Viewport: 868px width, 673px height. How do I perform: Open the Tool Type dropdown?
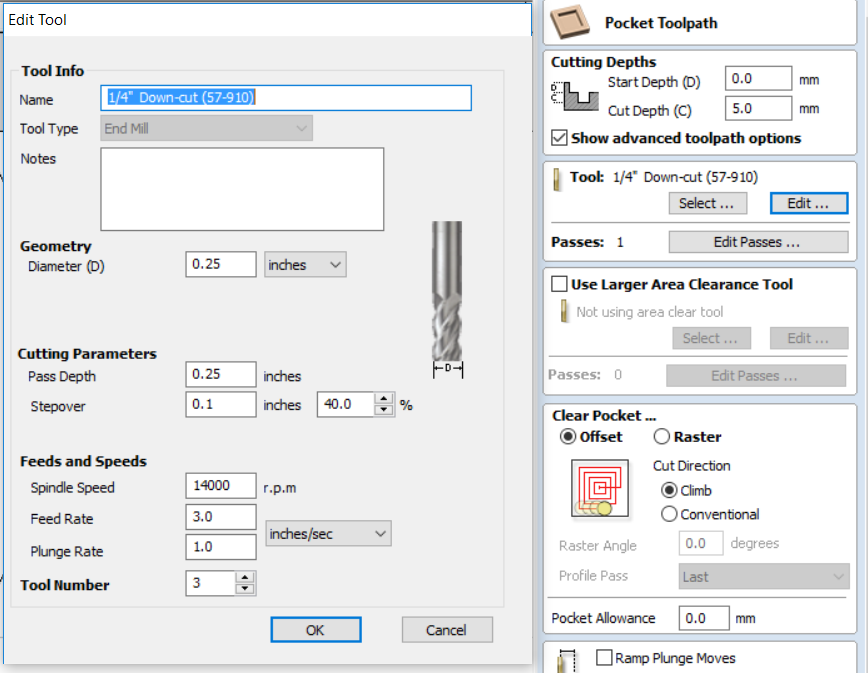206,128
